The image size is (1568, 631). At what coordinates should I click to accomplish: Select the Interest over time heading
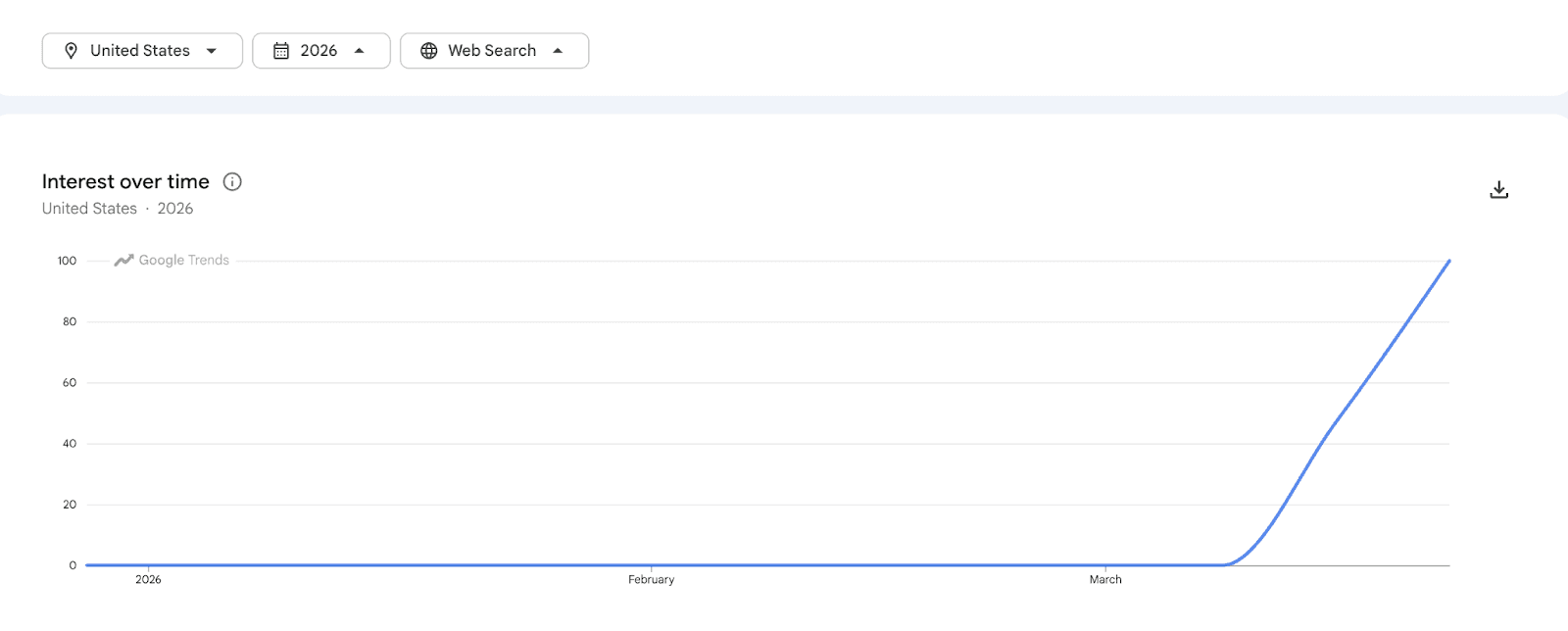tap(125, 181)
